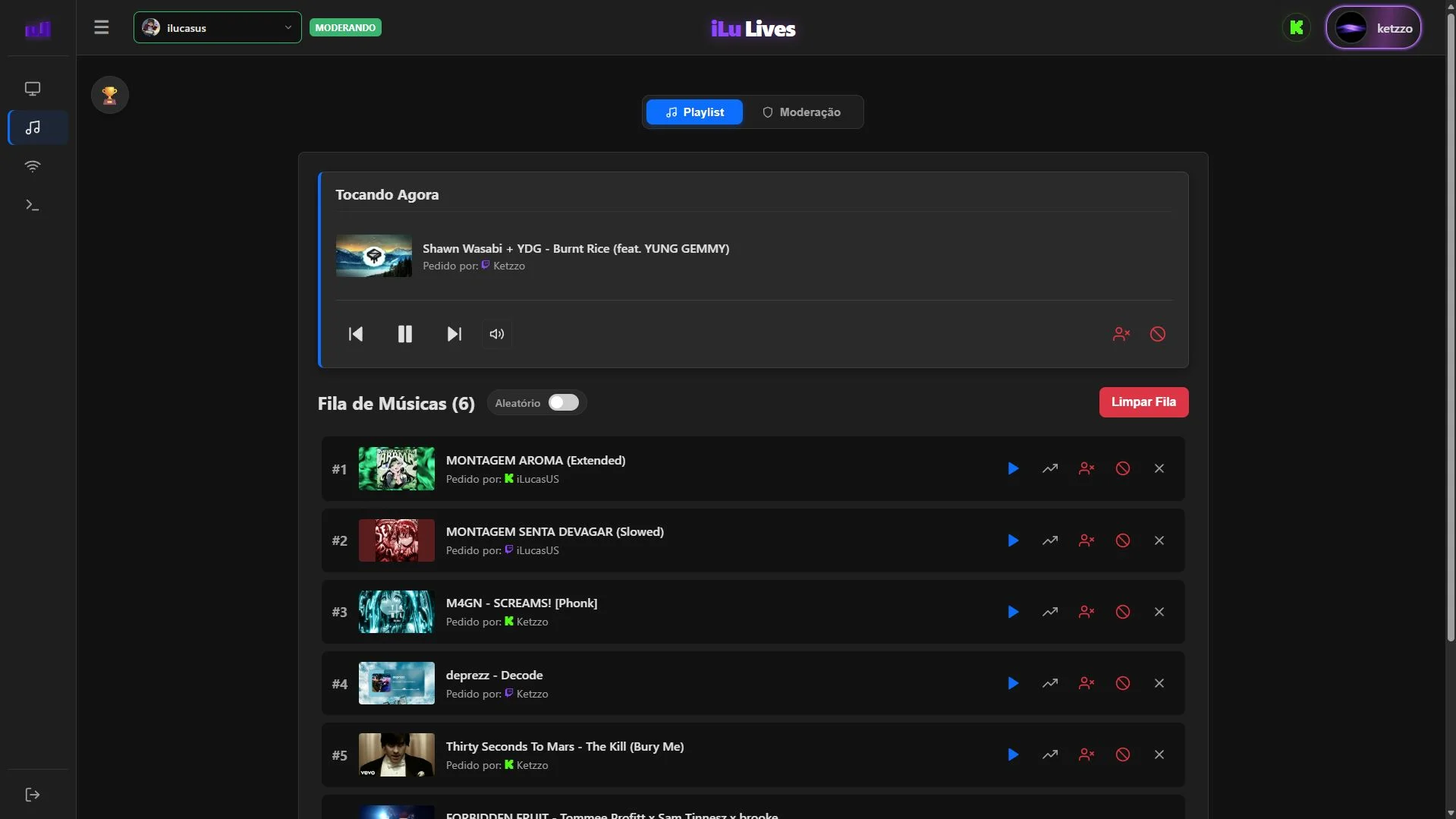
Task: Block requester of The Kill (Bury Me)
Action: (1086, 754)
